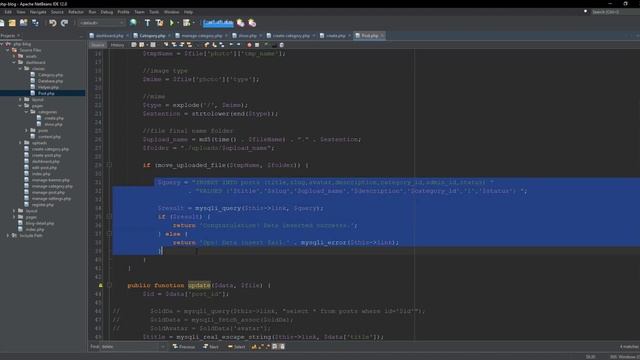Viewport: 640px width, 360px height.
Task: Close the Post.php editor tab
Action: tap(382, 36)
